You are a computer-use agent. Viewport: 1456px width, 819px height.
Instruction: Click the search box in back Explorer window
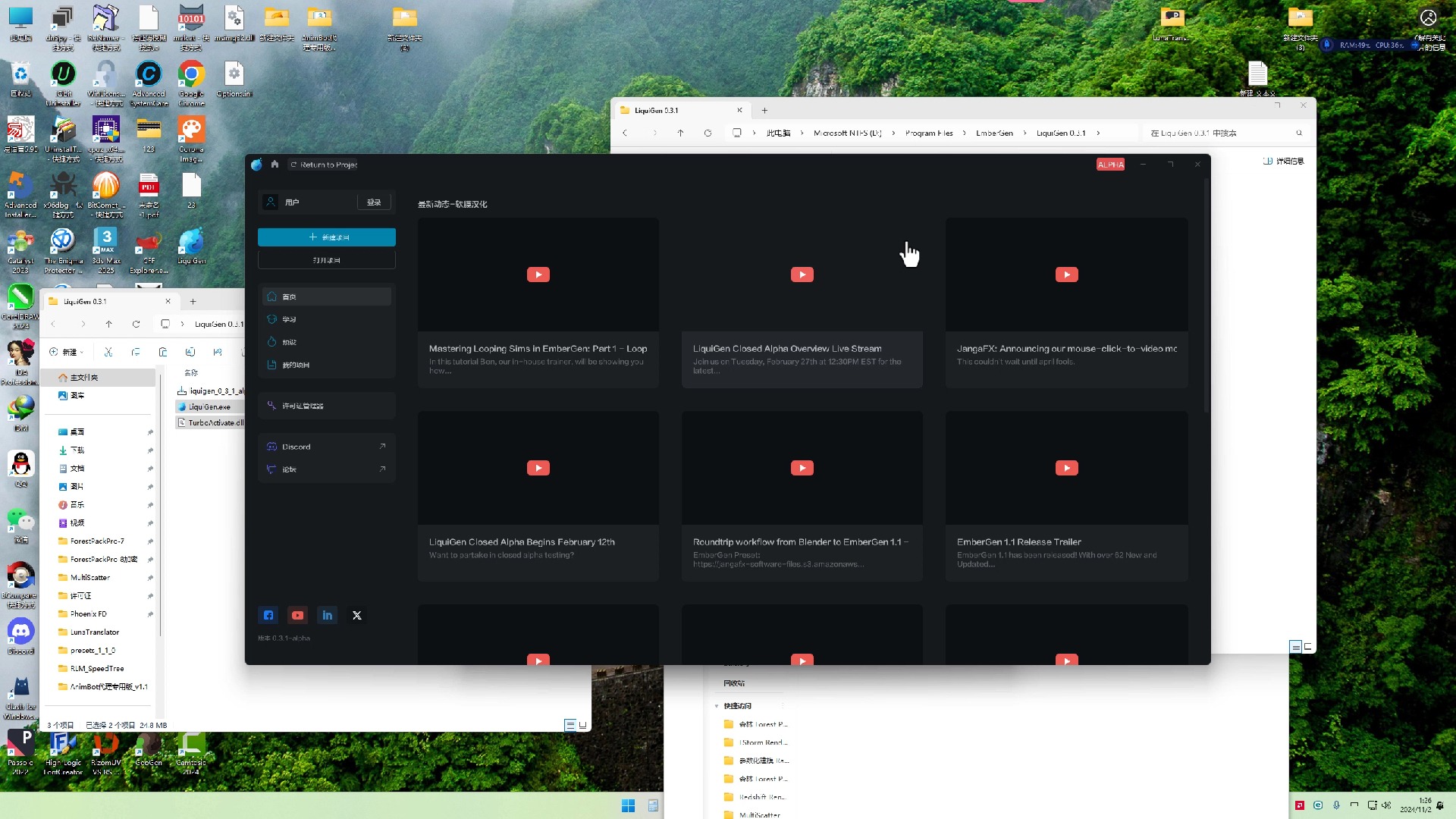[1226, 133]
